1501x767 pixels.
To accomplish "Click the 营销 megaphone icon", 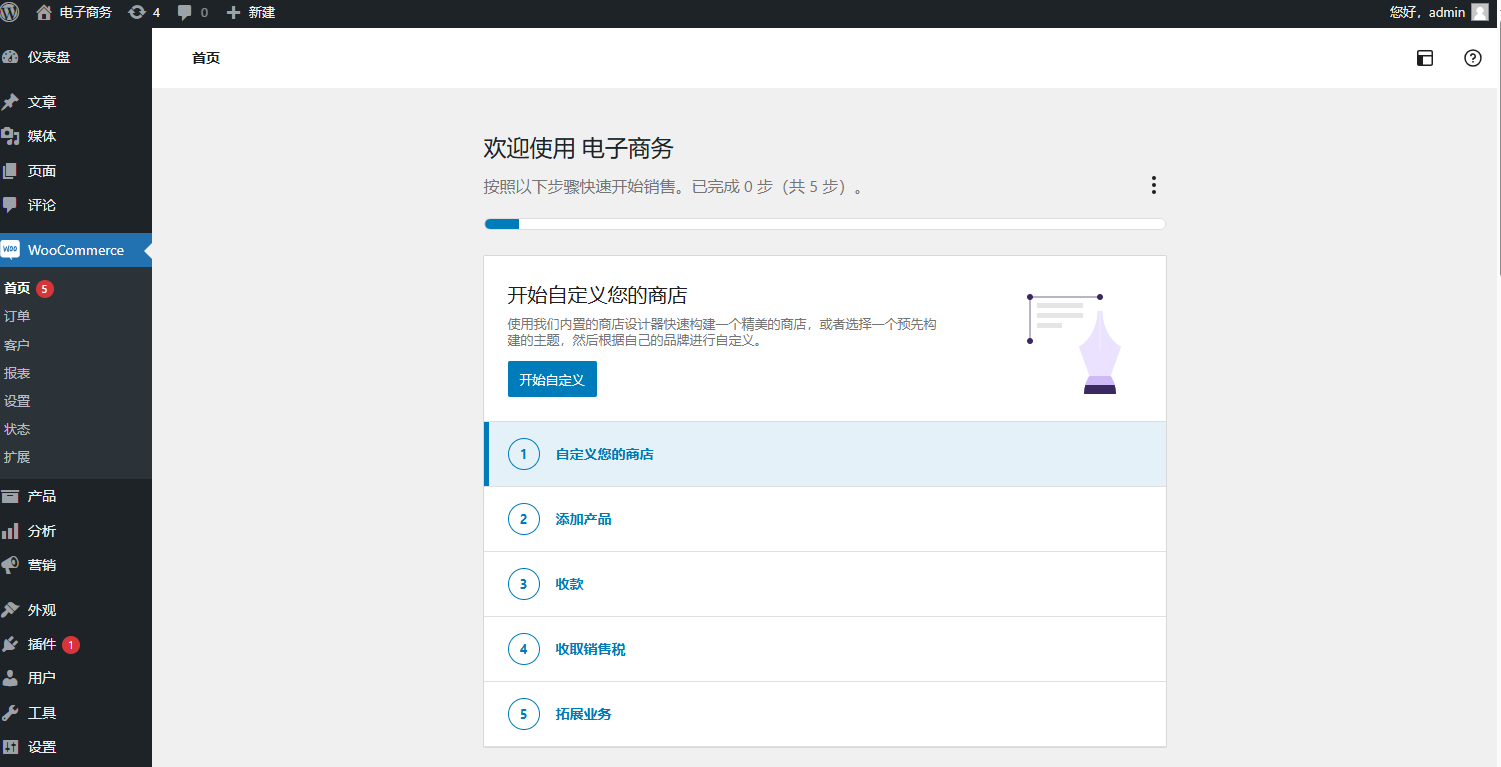I will click(x=10, y=565).
